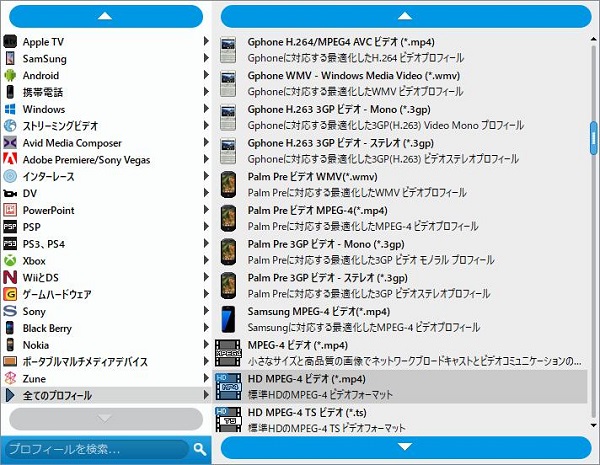This screenshot has width=600, height=465.
Task: Open the ゲームハードウェア category
Action: [x=106, y=294]
